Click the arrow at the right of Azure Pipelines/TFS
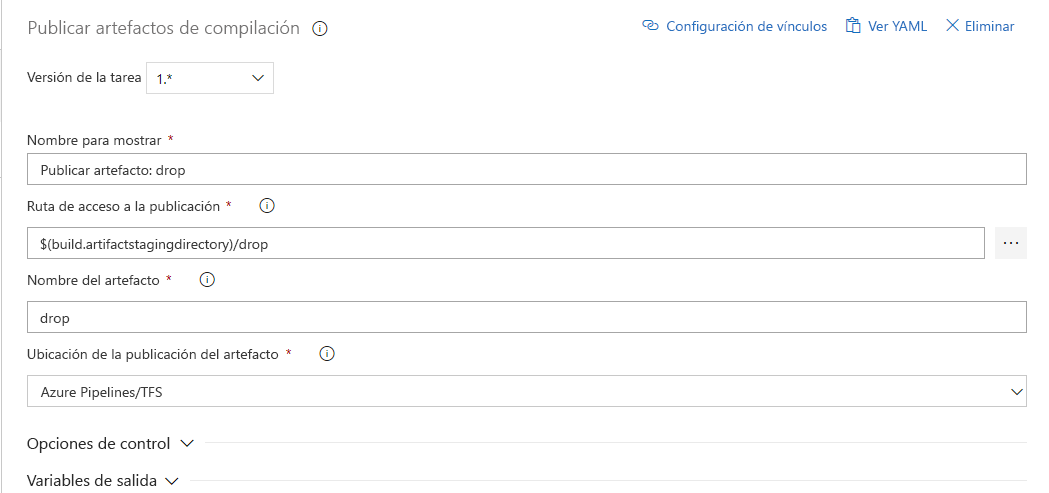Screen dimensions: 1049x493 coord(1017,391)
